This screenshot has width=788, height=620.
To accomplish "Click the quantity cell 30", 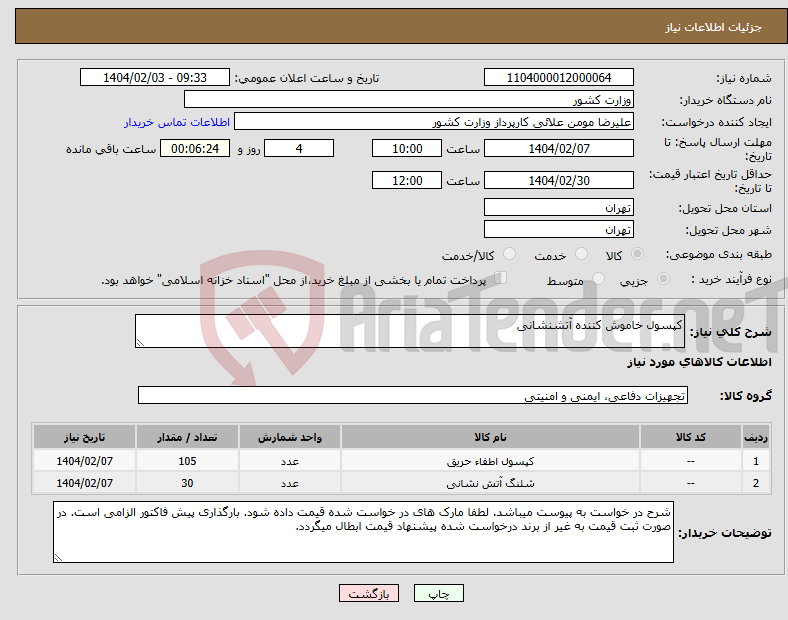I will point(187,483).
